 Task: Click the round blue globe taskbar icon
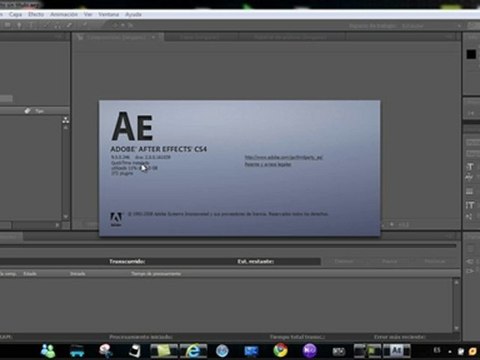222,351
